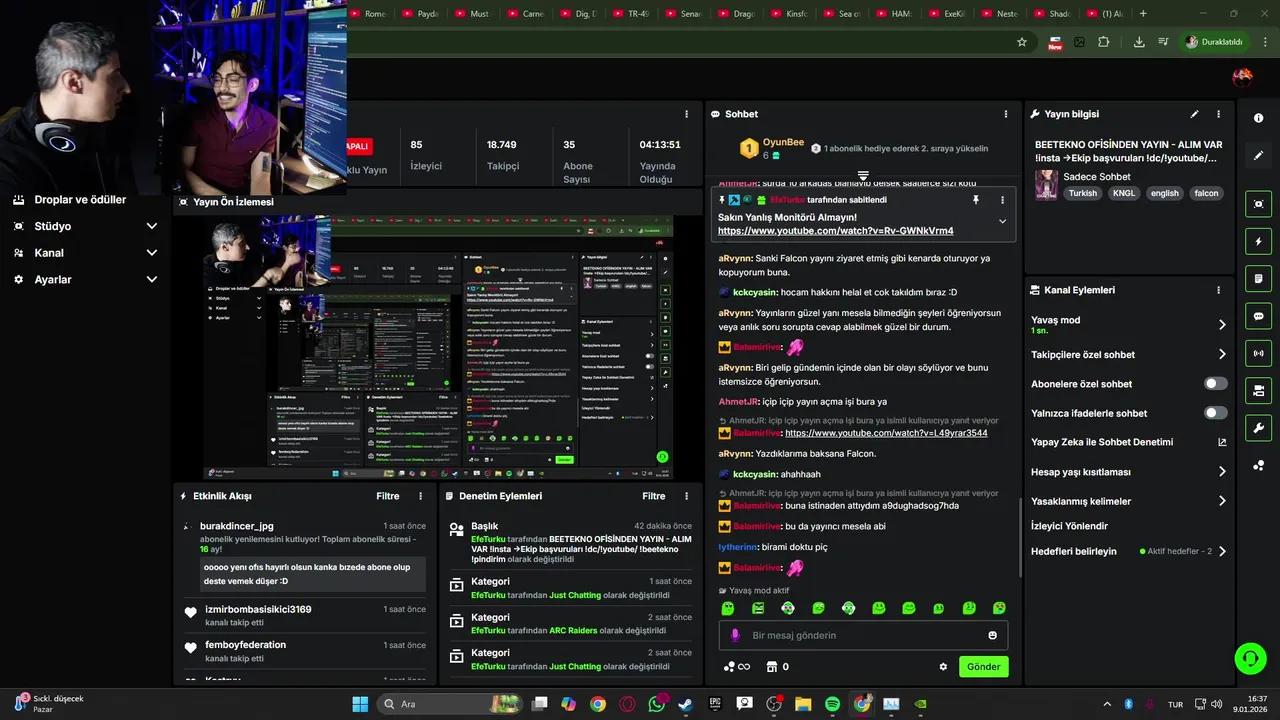Open Sohbet panel three-dot menu
Screen dimensions: 1280x720
(x=1005, y=114)
